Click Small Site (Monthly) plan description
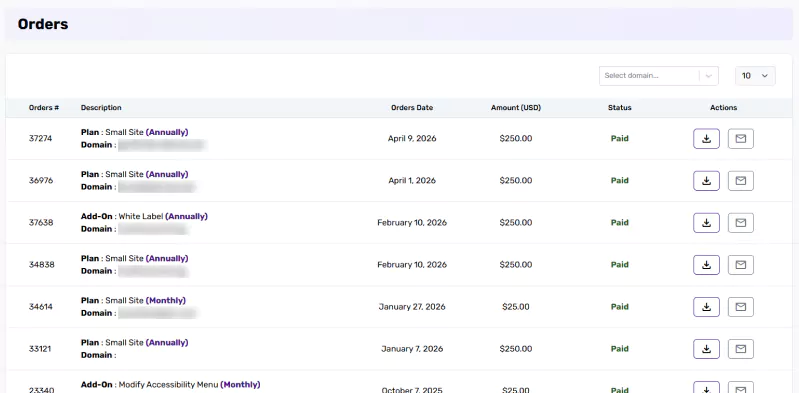 coord(134,300)
